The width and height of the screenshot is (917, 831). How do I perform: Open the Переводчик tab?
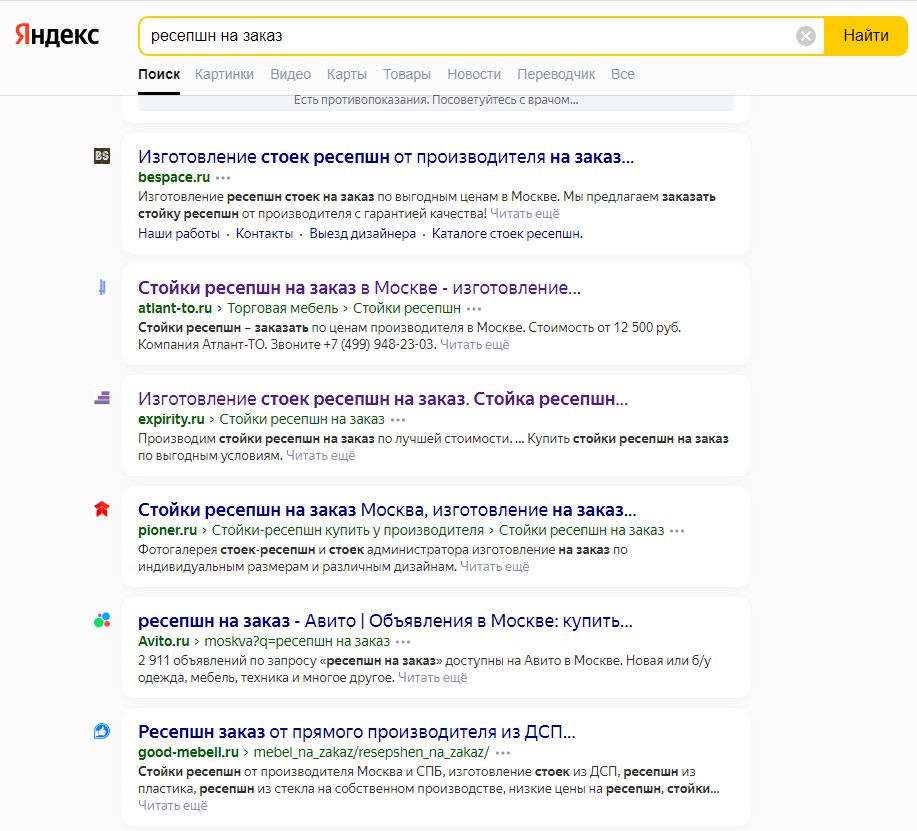pyautogui.click(x=556, y=74)
